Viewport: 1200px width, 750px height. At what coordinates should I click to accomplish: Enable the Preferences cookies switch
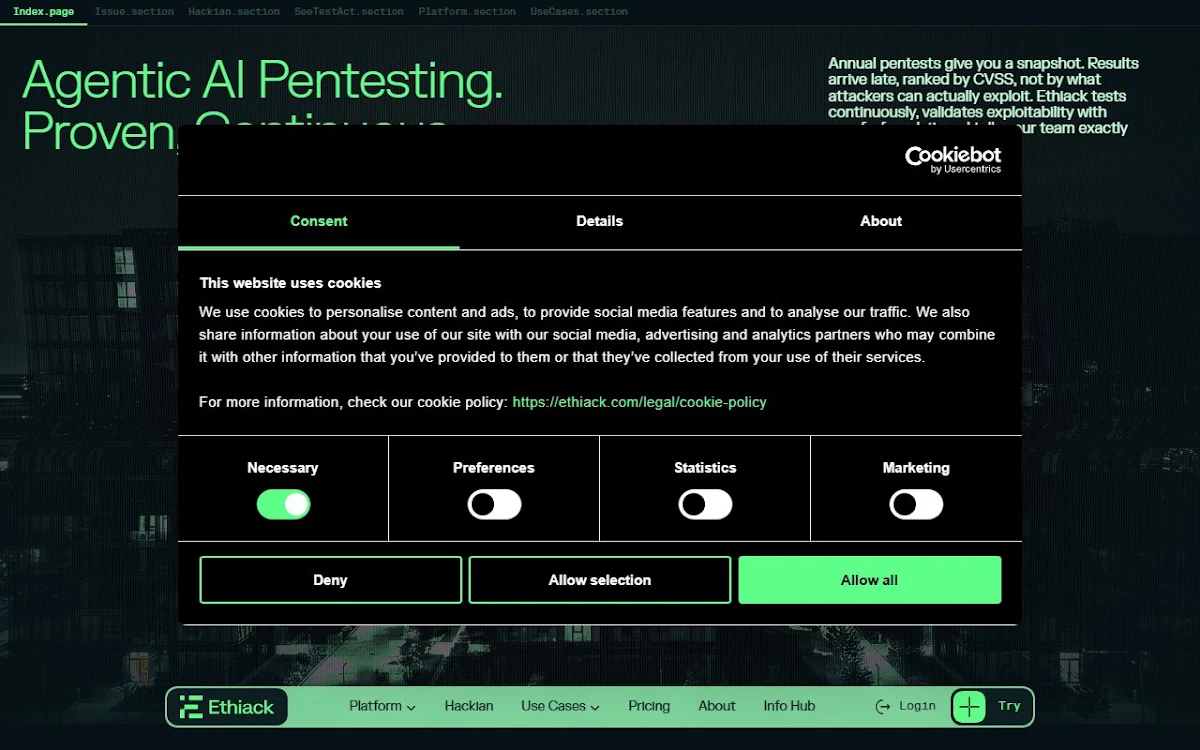pos(494,504)
